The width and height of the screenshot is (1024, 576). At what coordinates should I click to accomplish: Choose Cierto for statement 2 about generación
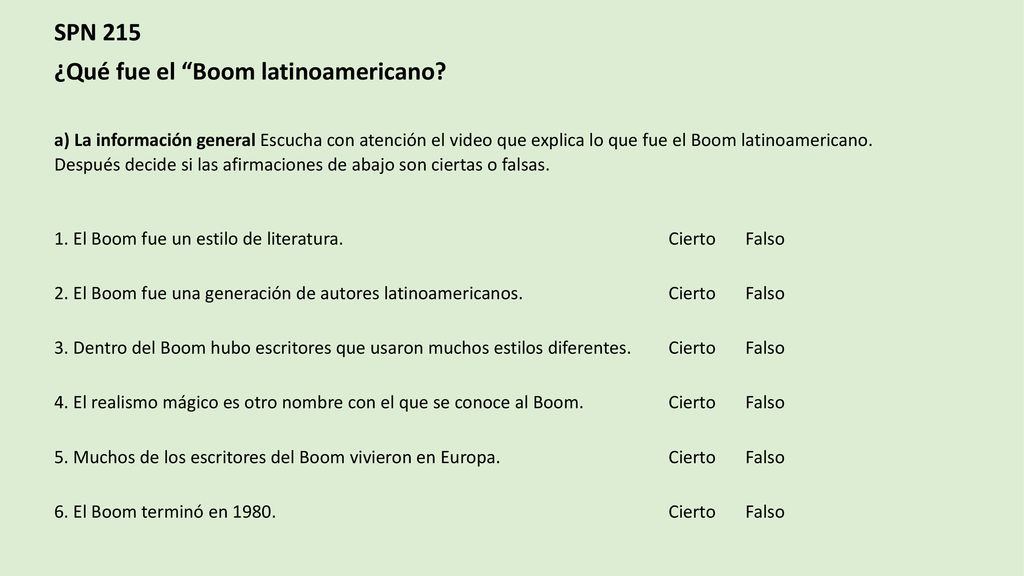click(x=692, y=293)
